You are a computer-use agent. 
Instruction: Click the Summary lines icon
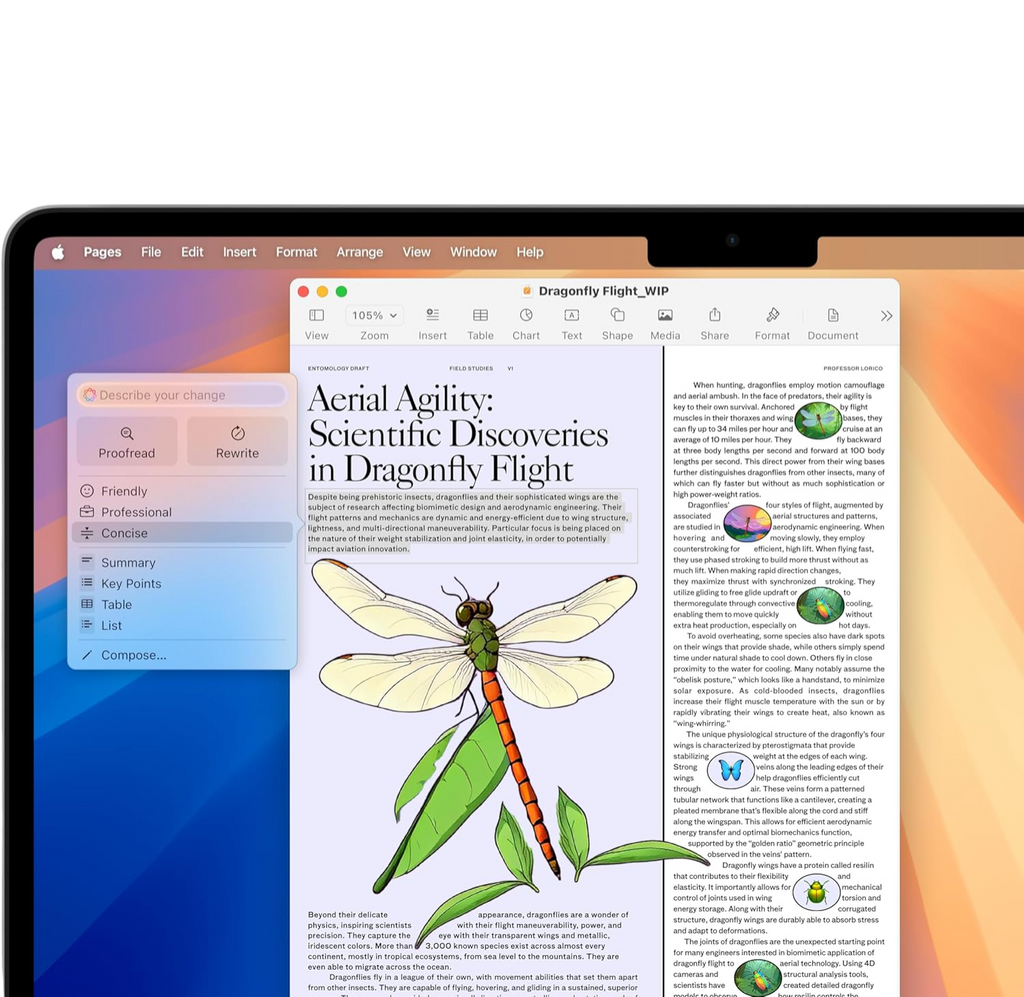point(87,561)
